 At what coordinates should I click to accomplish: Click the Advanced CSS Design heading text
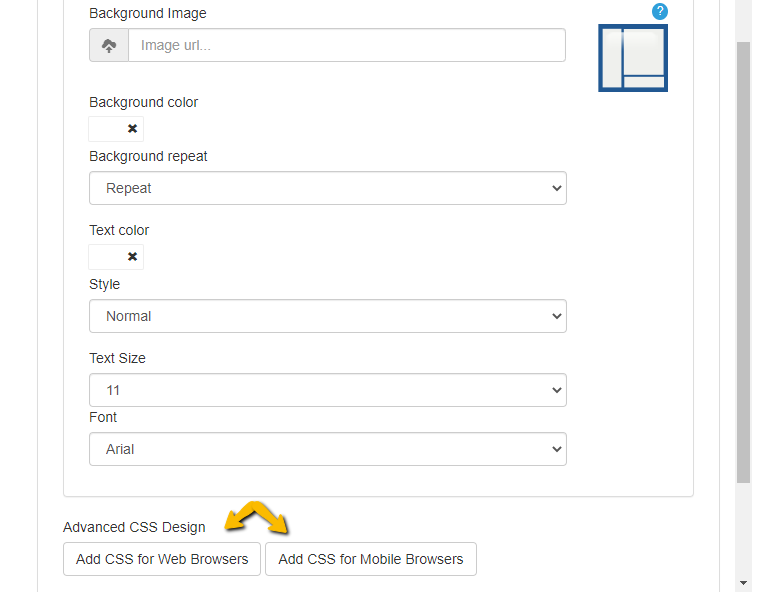[134, 527]
